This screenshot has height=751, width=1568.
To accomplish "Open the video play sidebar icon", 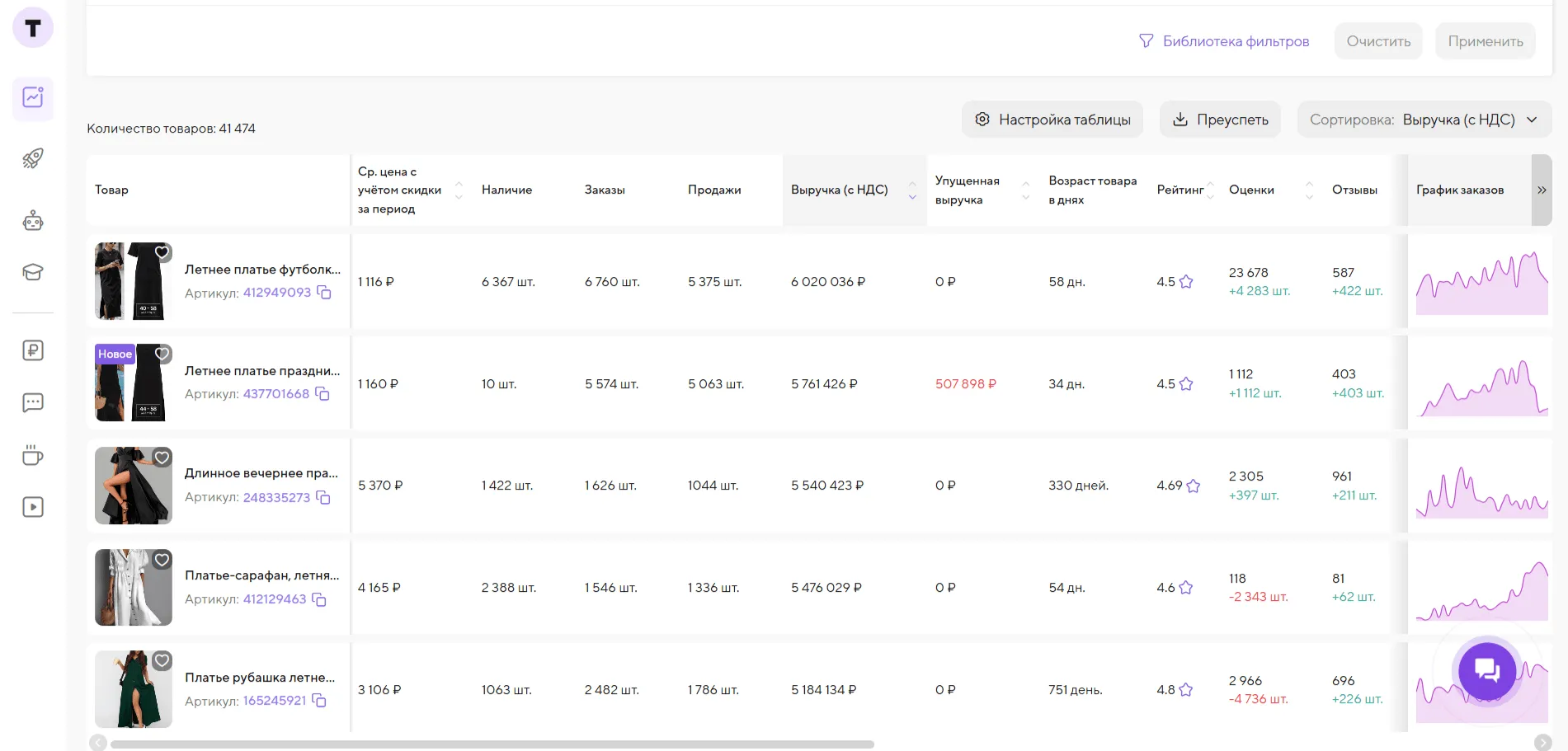I will pos(33,507).
